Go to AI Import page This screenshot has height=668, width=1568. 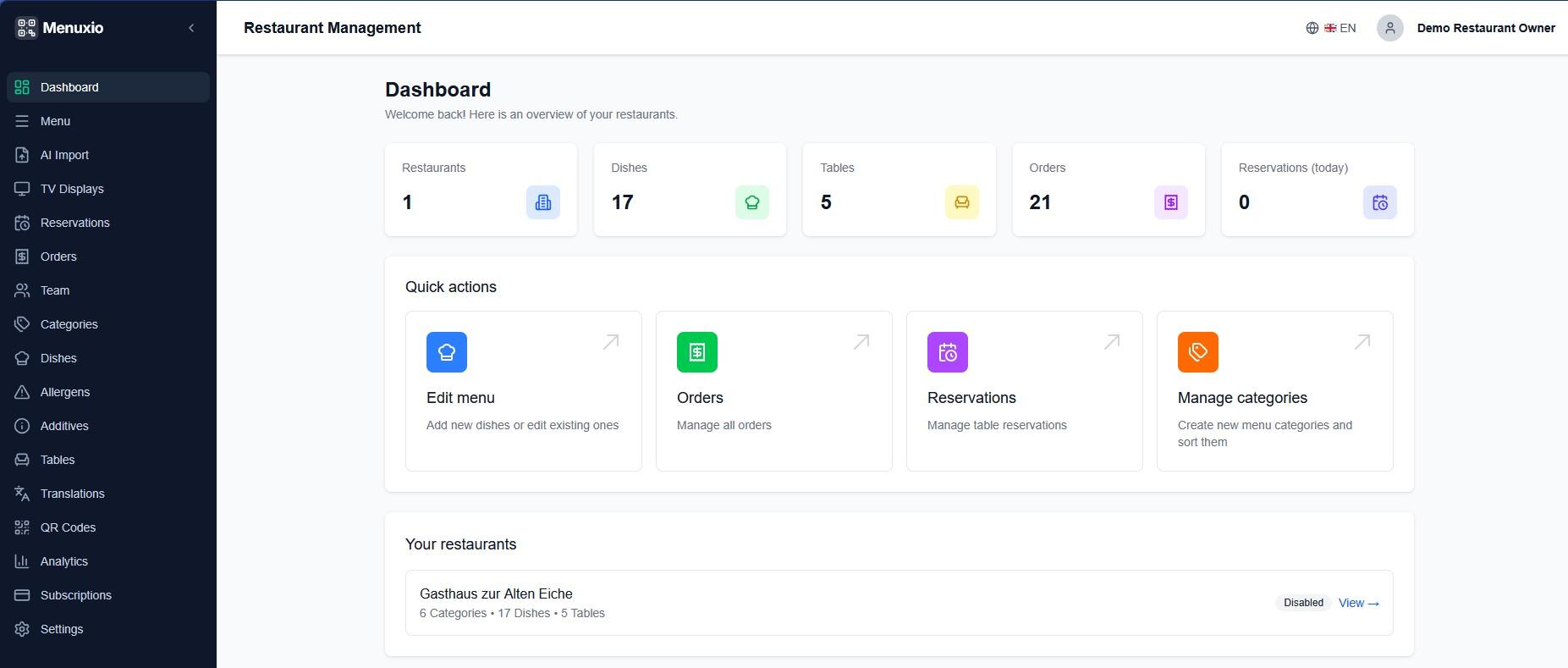[x=108, y=155]
